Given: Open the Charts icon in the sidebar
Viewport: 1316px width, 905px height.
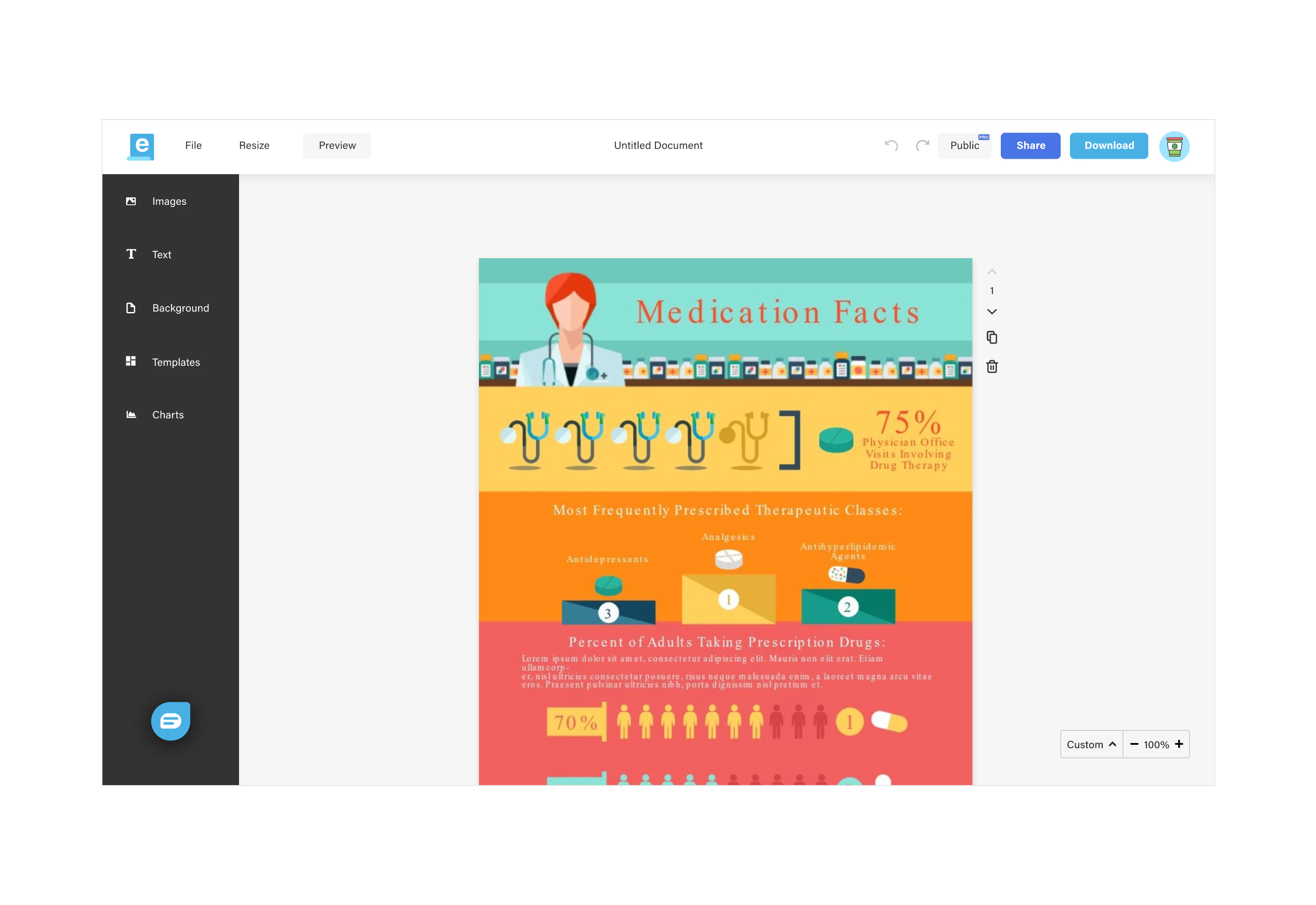Looking at the screenshot, I should [x=131, y=414].
